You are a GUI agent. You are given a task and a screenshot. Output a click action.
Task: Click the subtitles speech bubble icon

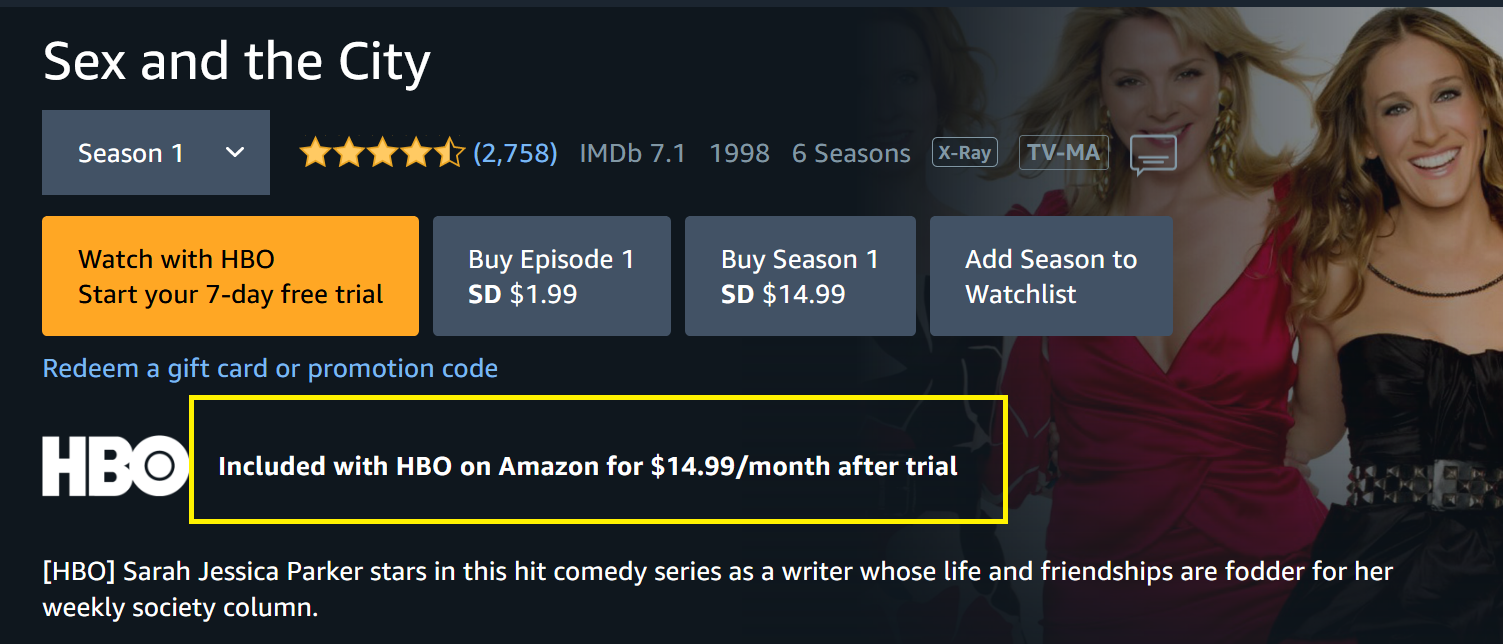1153,155
